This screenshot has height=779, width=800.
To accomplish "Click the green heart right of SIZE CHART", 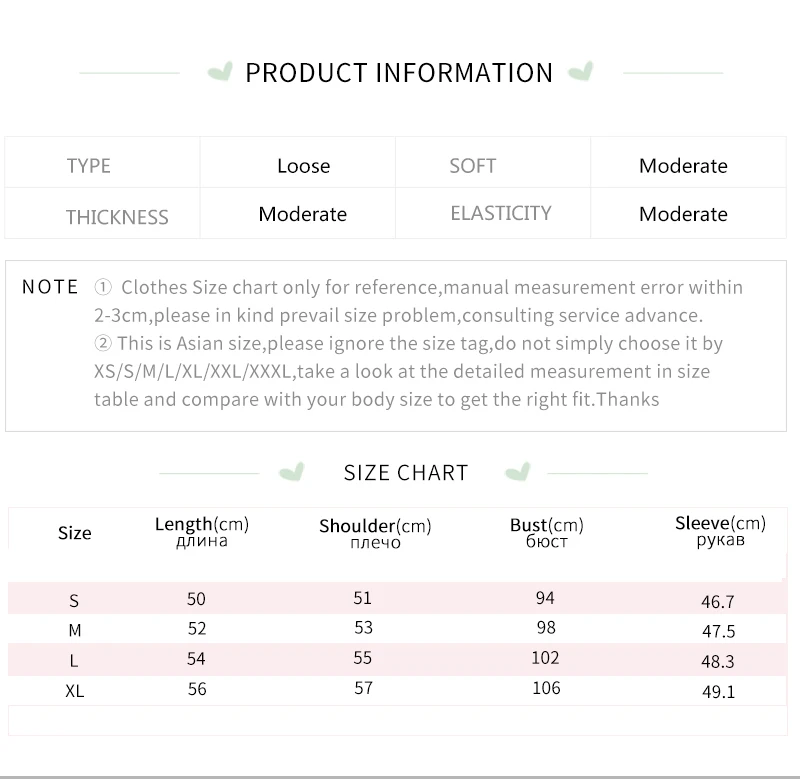I will pyautogui.click(x=518, y=472).
